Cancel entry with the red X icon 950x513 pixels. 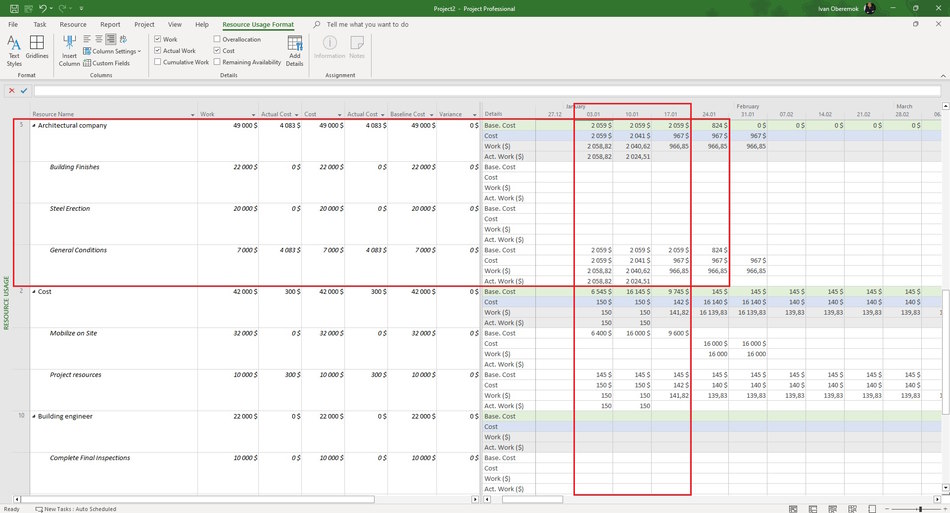[12, 90]
